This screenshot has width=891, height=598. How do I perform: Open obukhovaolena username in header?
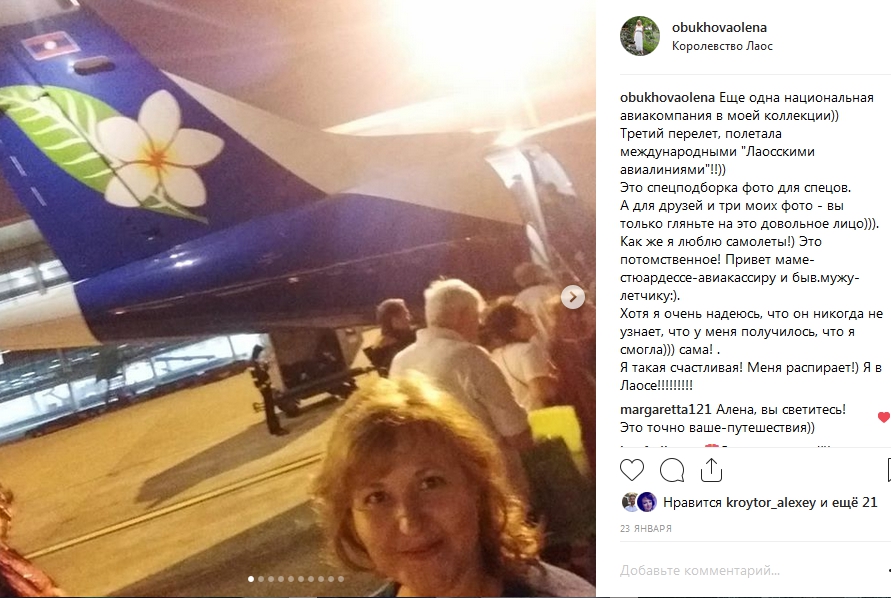coord(719,27)
